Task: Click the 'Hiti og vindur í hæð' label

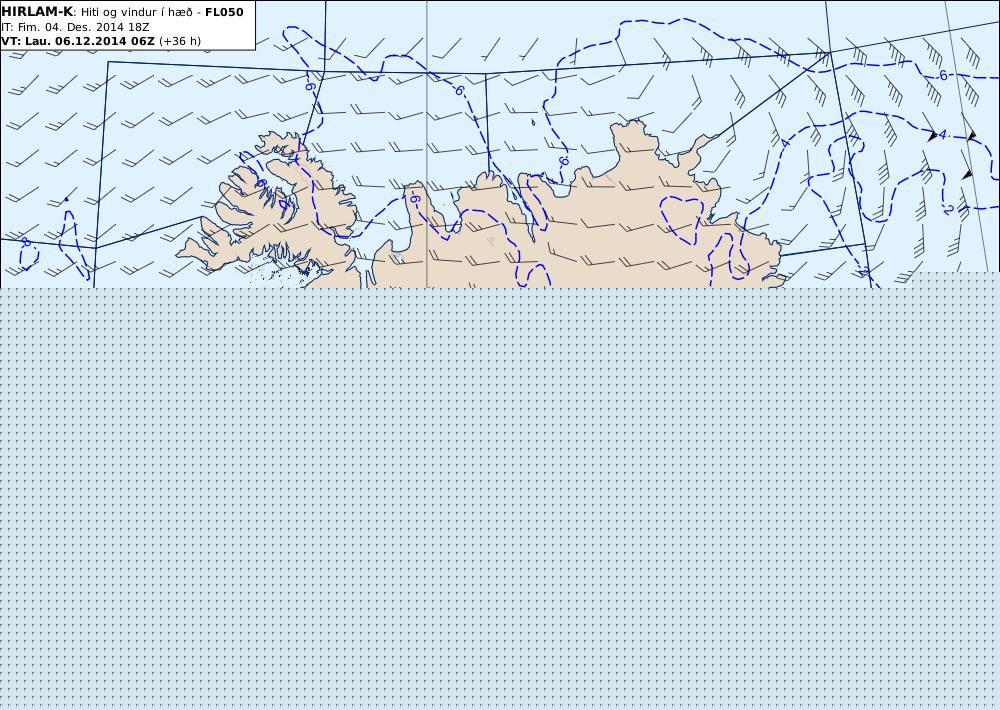Action: (x=136, y=13)
